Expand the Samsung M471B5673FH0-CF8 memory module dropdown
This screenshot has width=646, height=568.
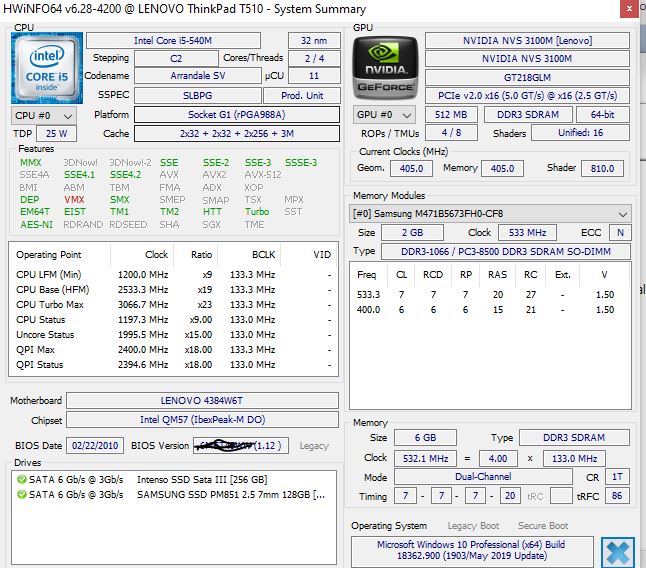click(490, 214)
